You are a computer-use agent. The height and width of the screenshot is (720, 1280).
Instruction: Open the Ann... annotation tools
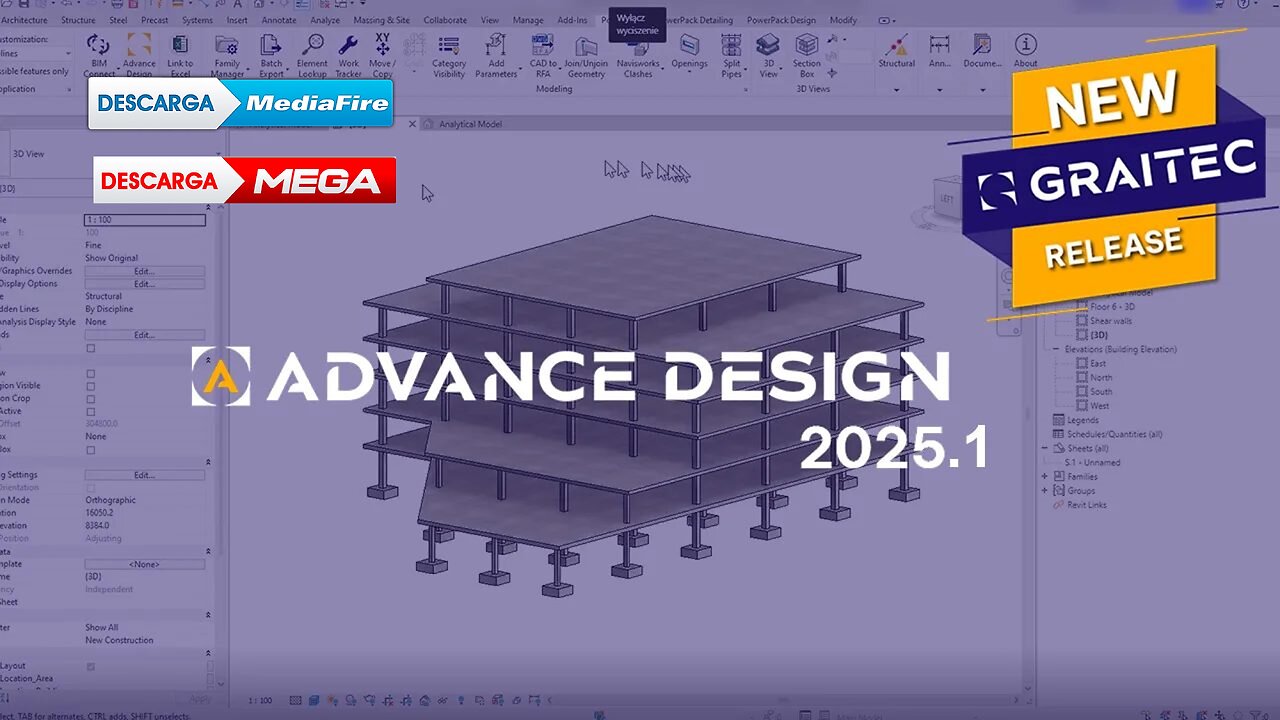(939, 52)
